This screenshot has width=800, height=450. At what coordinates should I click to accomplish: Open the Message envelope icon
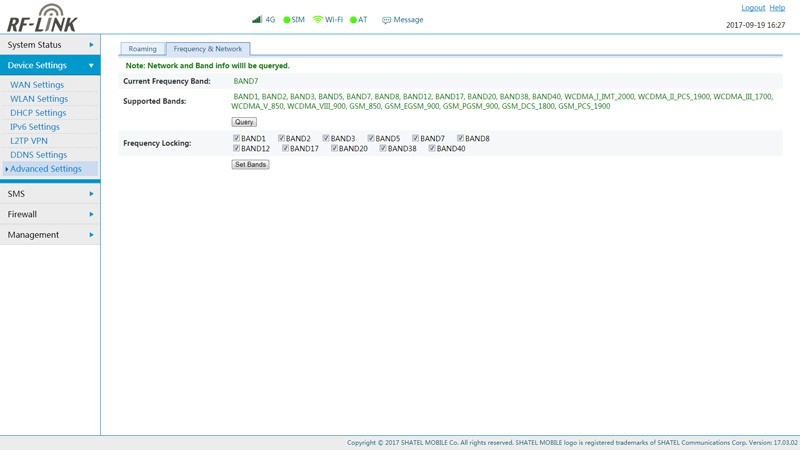[x=386, y=20]
